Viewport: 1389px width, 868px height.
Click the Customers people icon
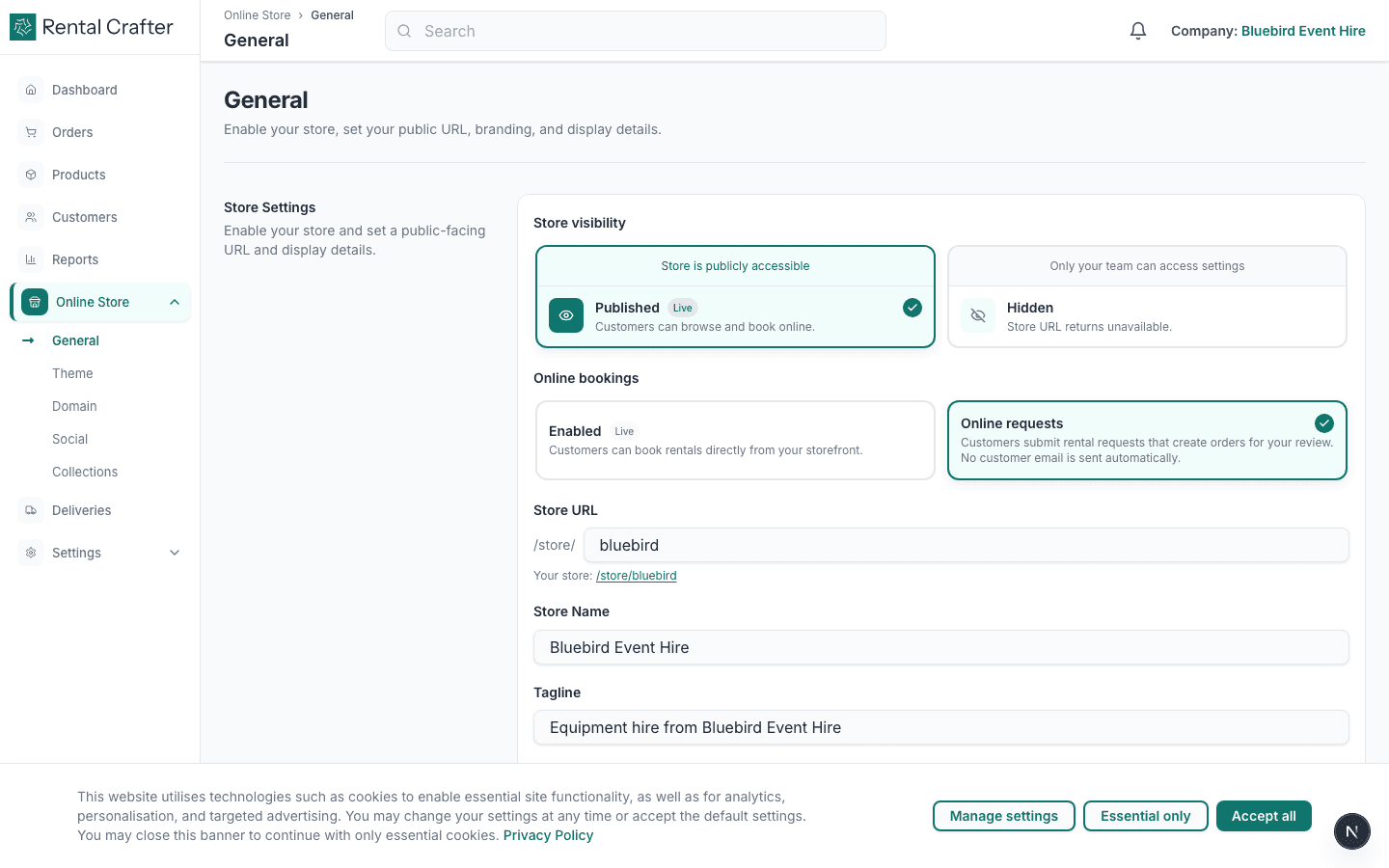coord(31,217)
